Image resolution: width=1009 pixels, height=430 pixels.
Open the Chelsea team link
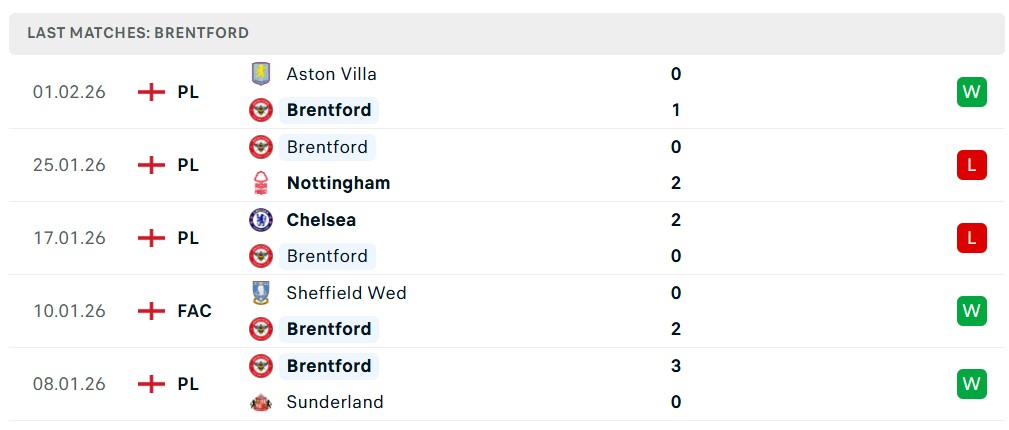click(x=321, y=220)
